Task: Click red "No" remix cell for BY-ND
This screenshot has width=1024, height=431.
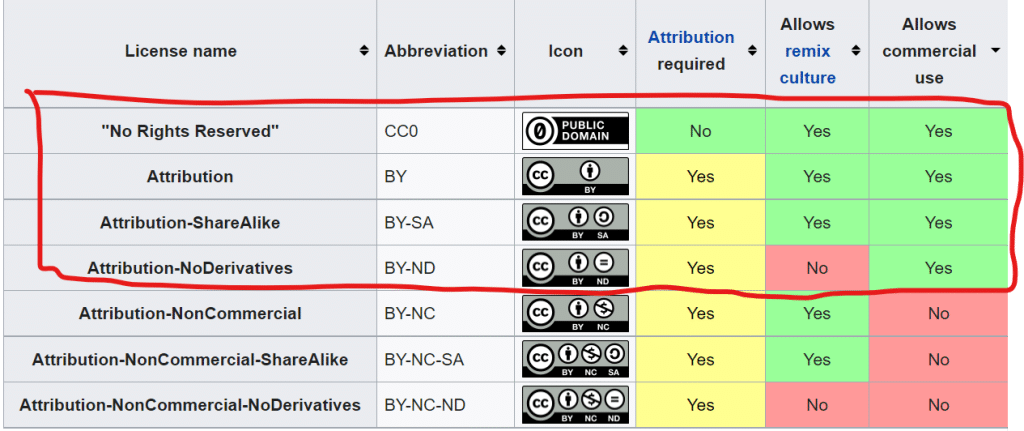Action: coord(817,268)
